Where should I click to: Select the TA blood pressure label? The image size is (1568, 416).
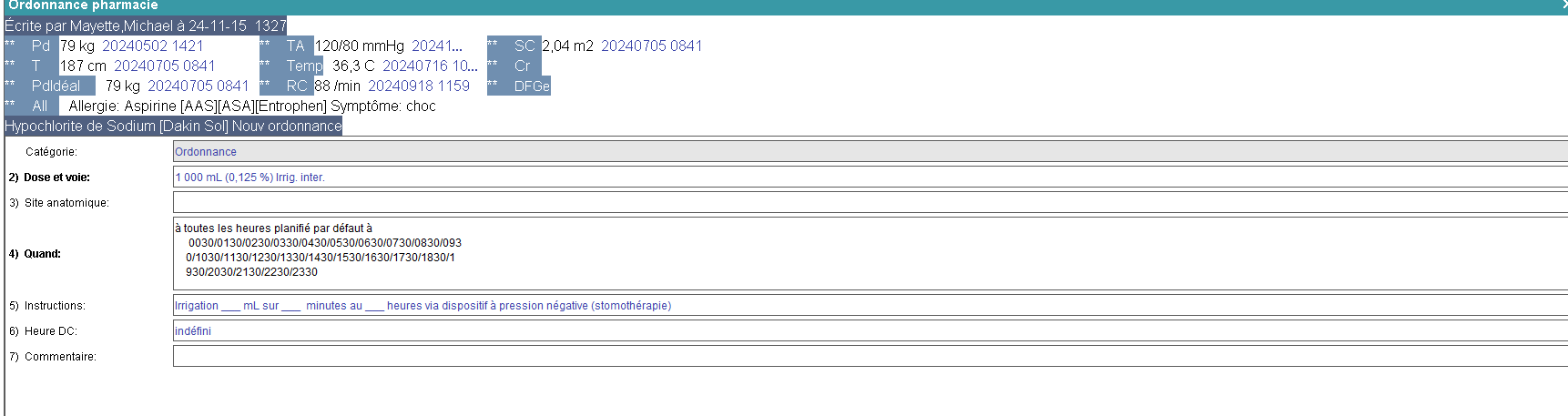[295, 46]
